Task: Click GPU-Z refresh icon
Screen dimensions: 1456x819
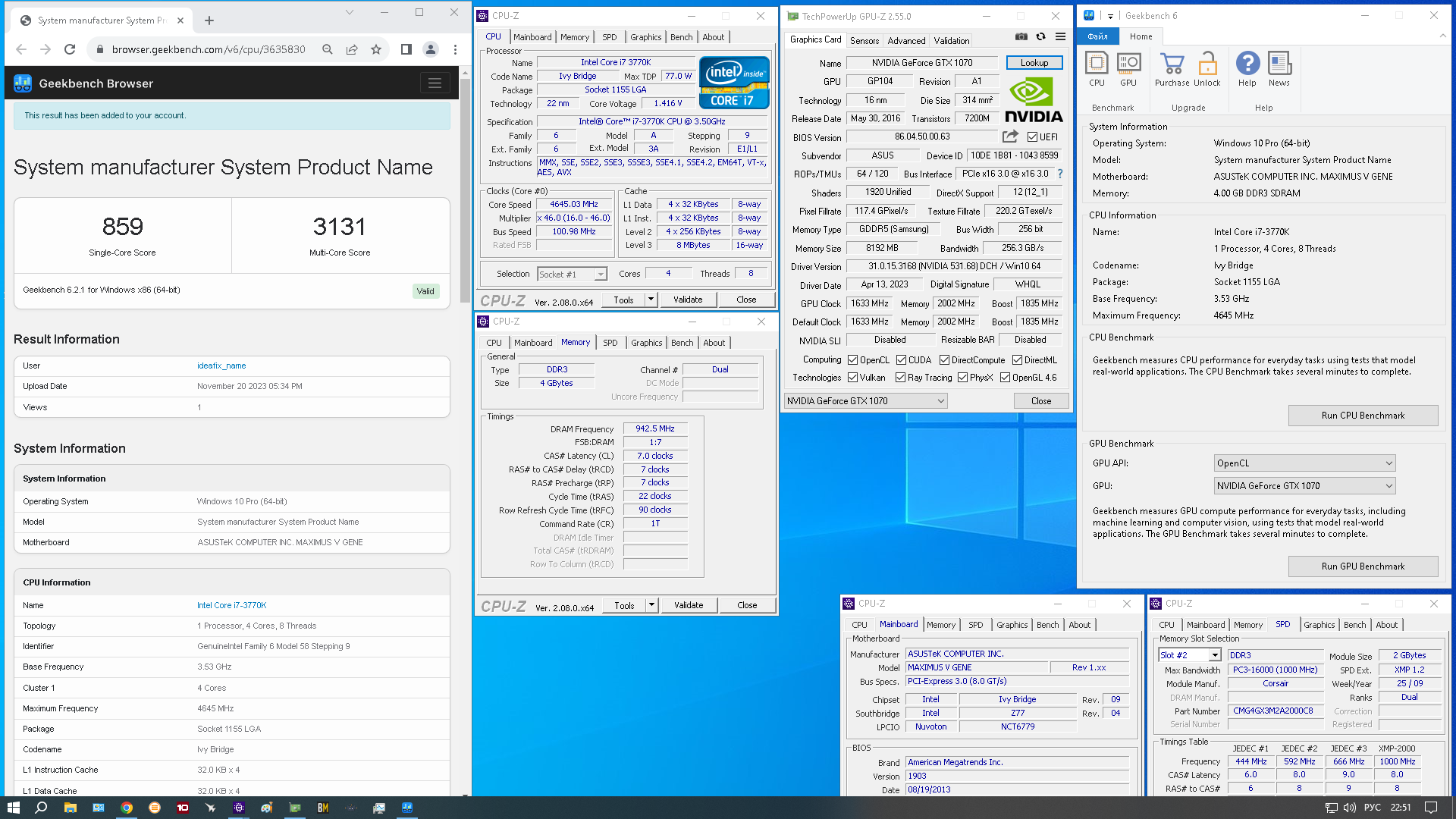Action: (x=1040, y=36)
